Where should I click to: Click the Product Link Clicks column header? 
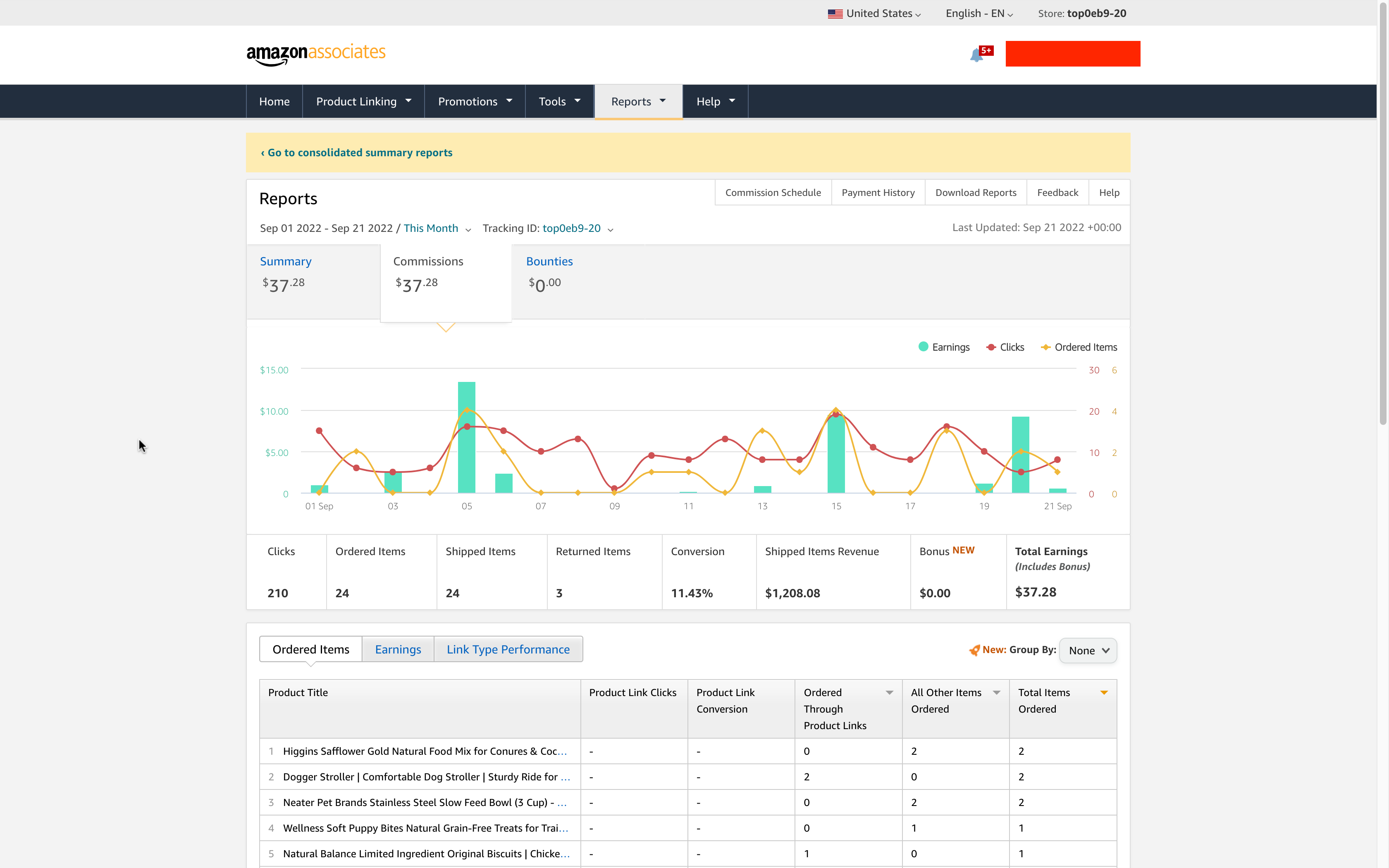coord(634,709)
